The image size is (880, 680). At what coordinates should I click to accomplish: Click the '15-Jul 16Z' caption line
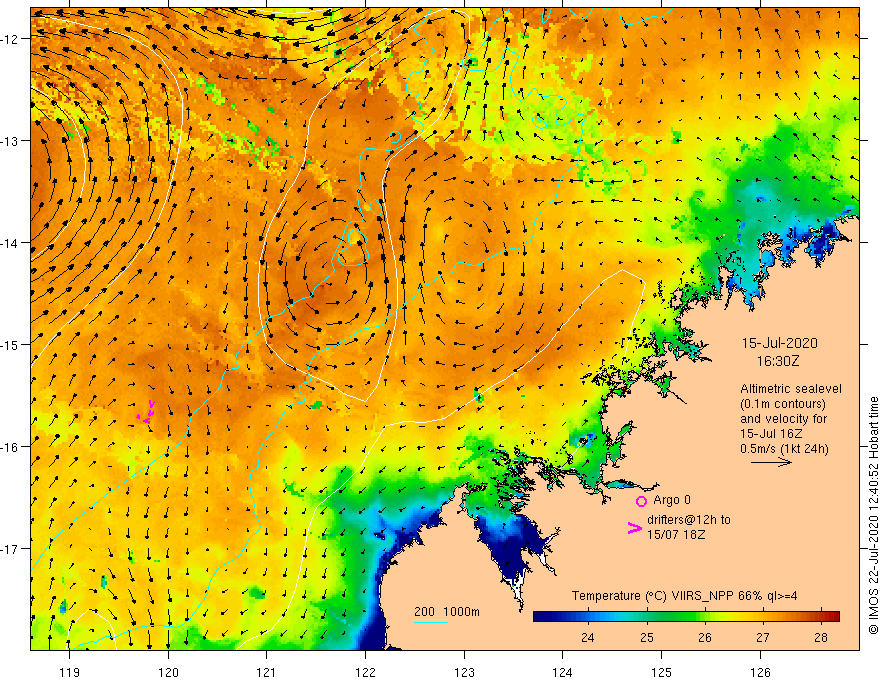(x=771, y=434)
